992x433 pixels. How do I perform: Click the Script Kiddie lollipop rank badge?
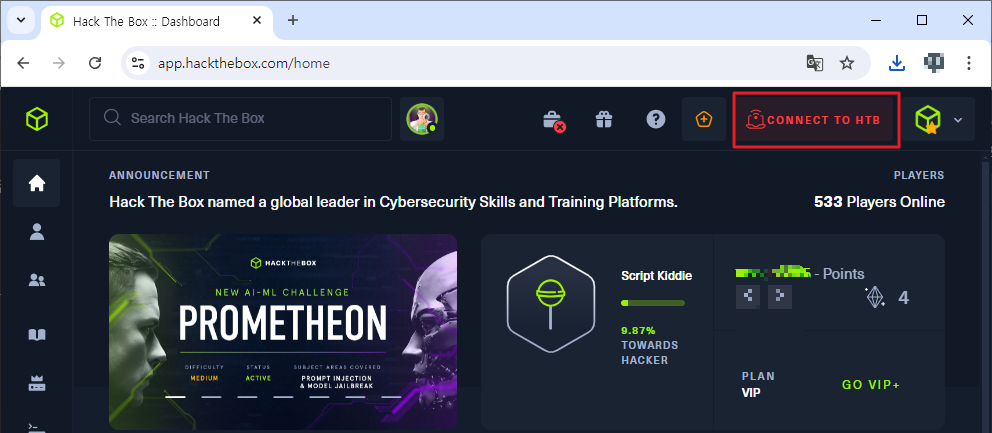551,304
